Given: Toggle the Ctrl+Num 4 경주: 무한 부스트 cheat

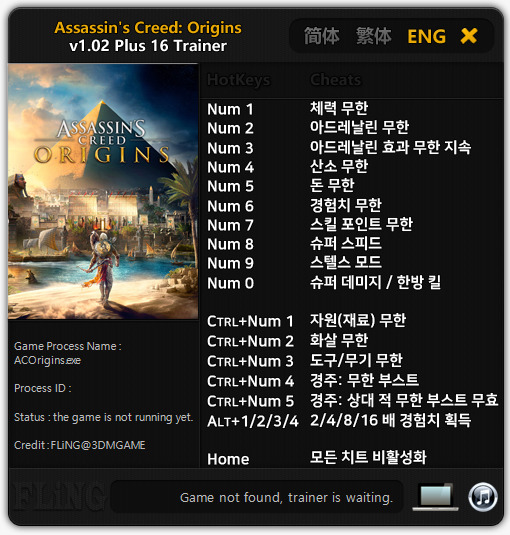Looking at the screenshot, I should tap(313, 380).
